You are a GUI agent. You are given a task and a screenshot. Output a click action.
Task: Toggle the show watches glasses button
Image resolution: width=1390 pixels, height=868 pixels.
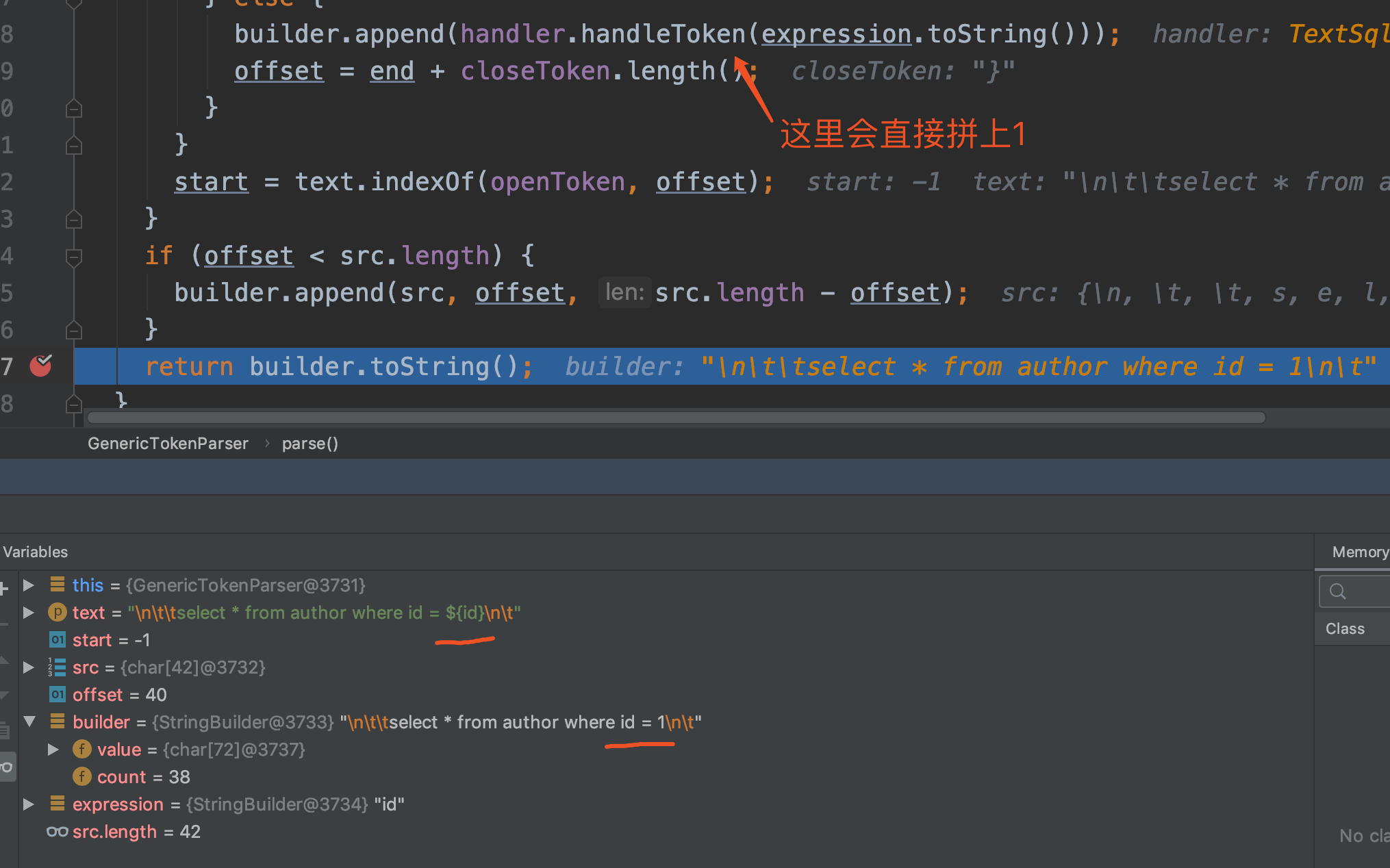(7, 767)
